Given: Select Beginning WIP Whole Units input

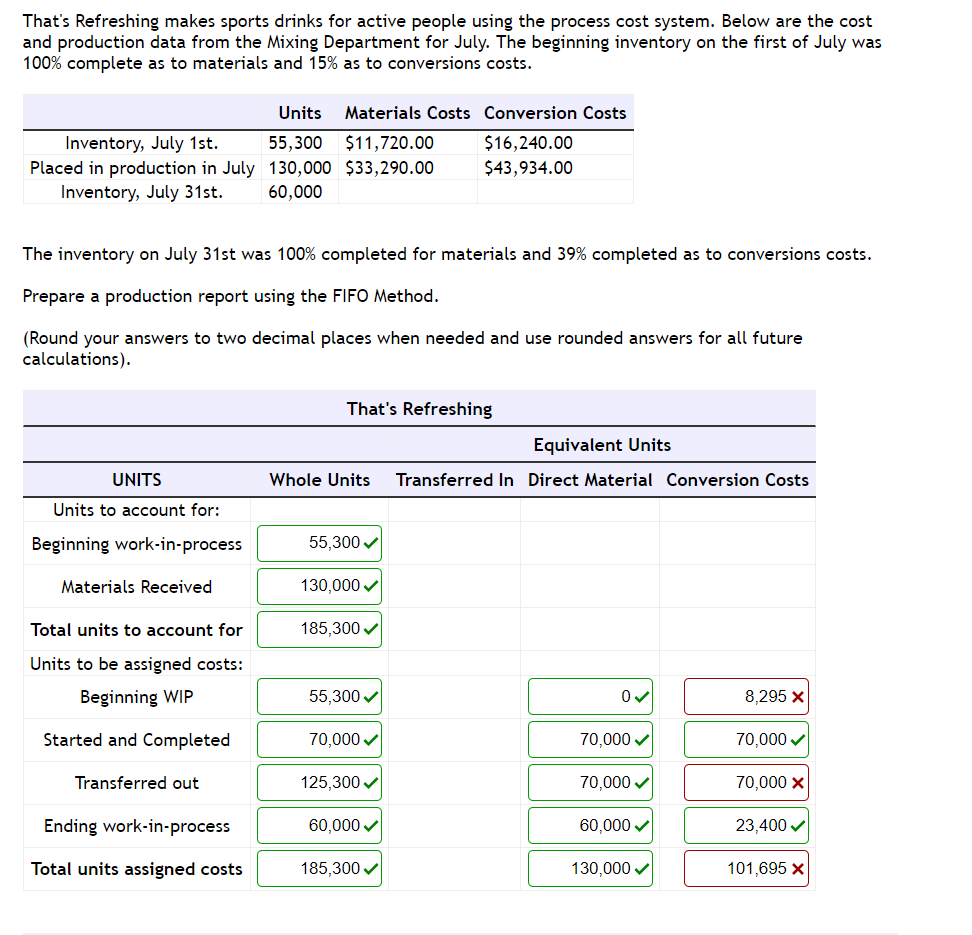Looking at the screenshot, I should (x=319, y=696).
